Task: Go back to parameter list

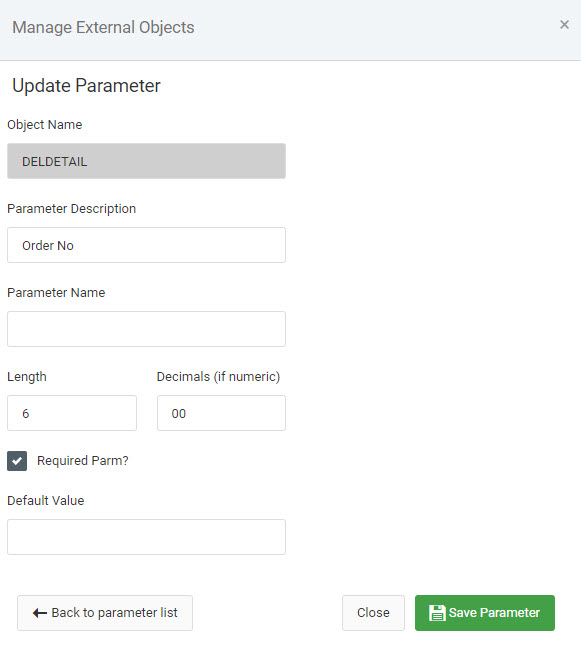Action: coord(105,613)
